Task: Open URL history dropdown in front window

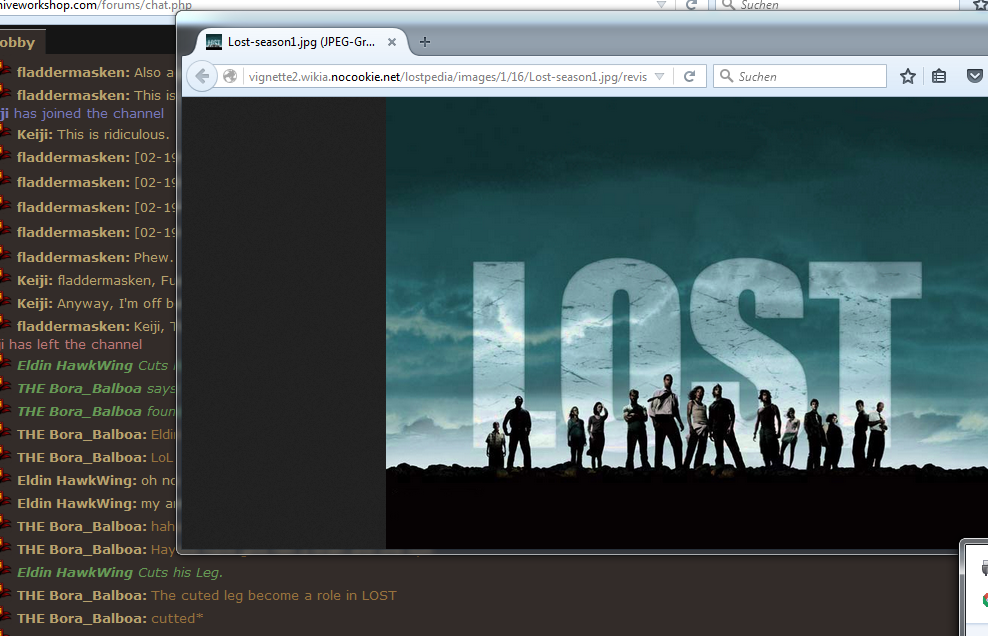Action: point(660,76)
